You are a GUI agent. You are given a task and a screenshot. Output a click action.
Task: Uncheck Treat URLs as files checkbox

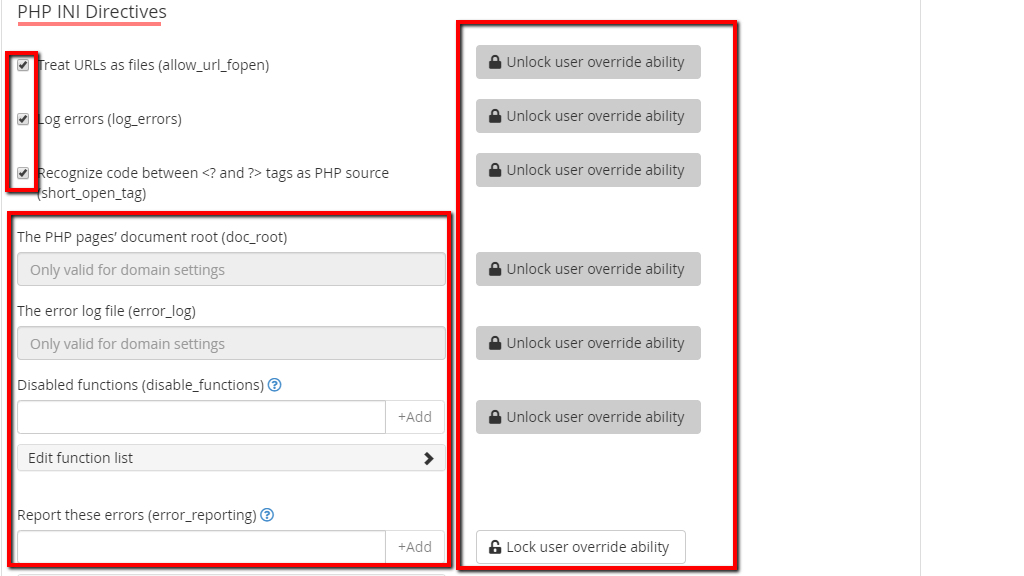(x=23, y=65)
